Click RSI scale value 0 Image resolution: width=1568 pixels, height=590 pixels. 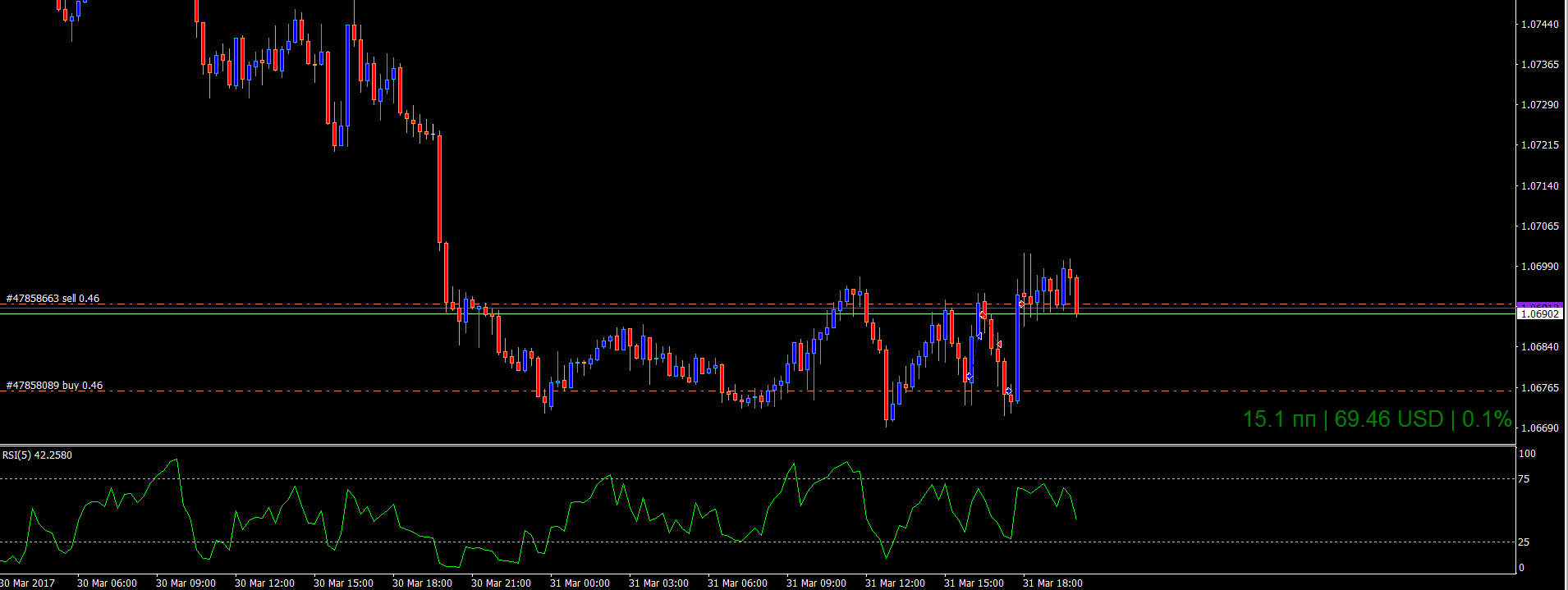tap(1522, 568)
